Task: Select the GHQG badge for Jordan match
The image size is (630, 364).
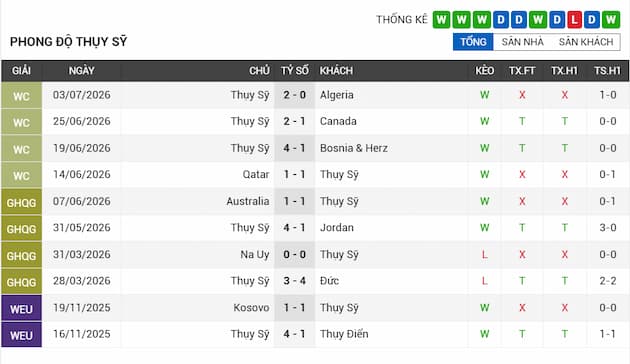Action: pos(21,229)
